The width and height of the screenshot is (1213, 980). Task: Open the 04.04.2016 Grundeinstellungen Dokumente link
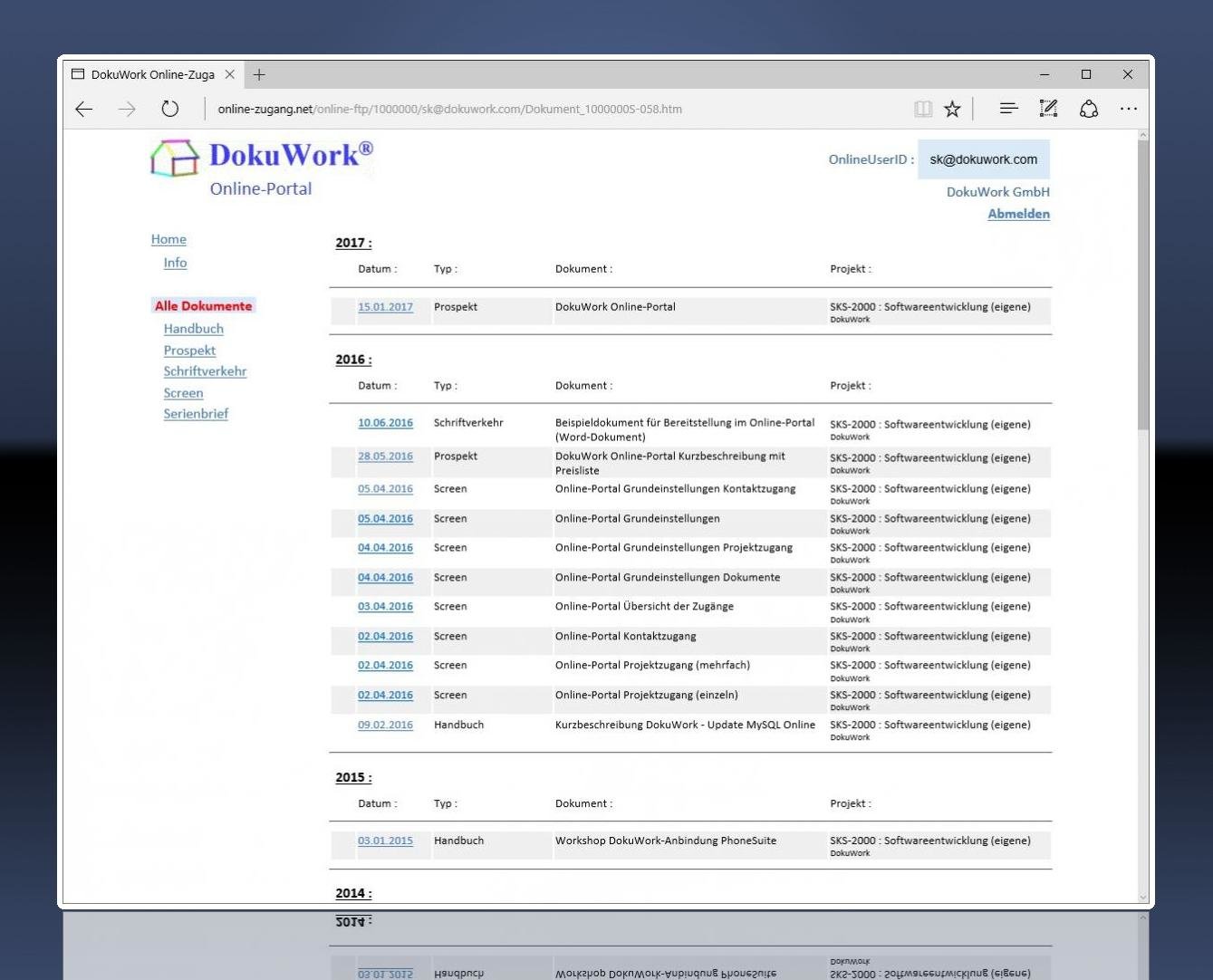click(385, 578)
